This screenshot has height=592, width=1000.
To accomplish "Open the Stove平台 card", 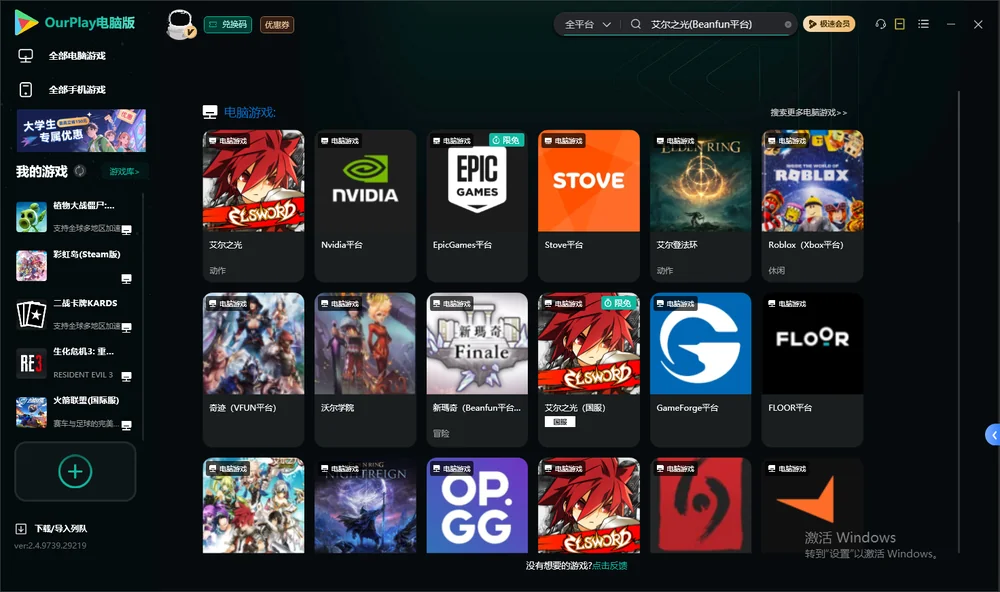I will click(x=589, y=205).
